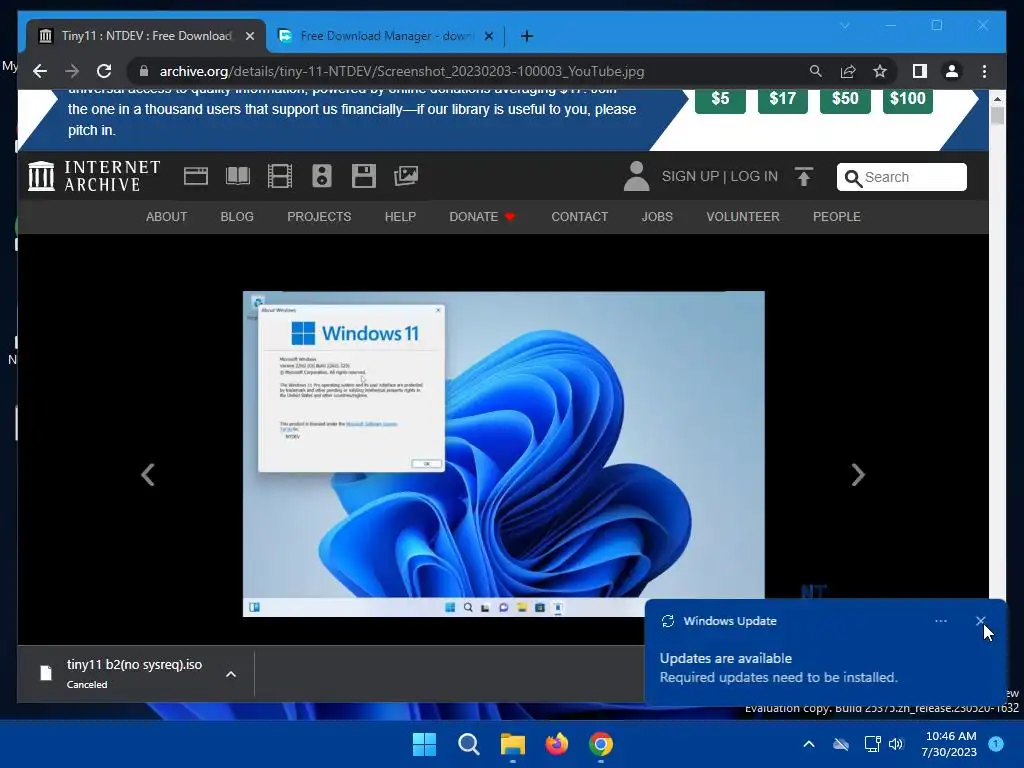Open the HELP menu item
Image resolution: width=1024 pixels, height=768 pixels.
click(400, 217)
